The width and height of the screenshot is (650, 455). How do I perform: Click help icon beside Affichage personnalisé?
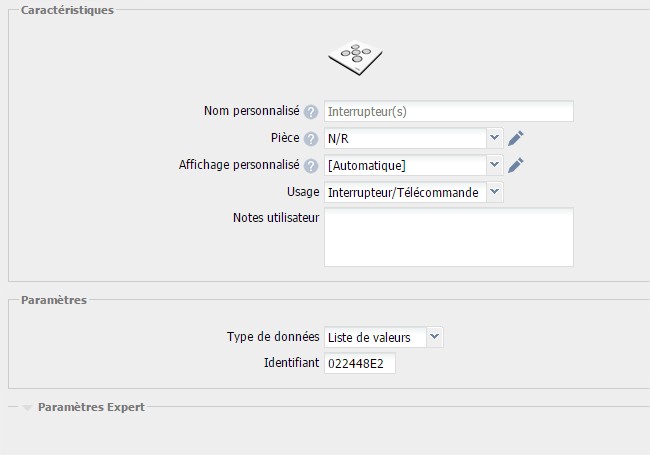tap(311, 166)
